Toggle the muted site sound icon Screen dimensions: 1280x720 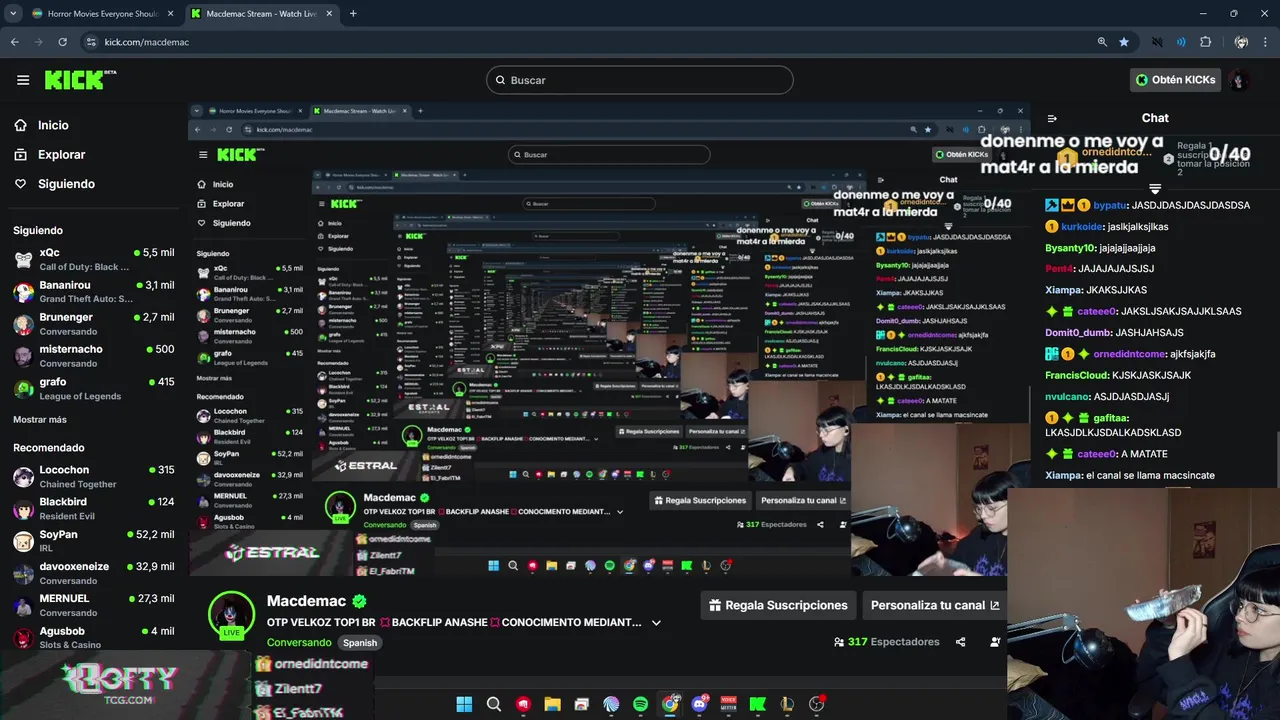click(1157, 42)
